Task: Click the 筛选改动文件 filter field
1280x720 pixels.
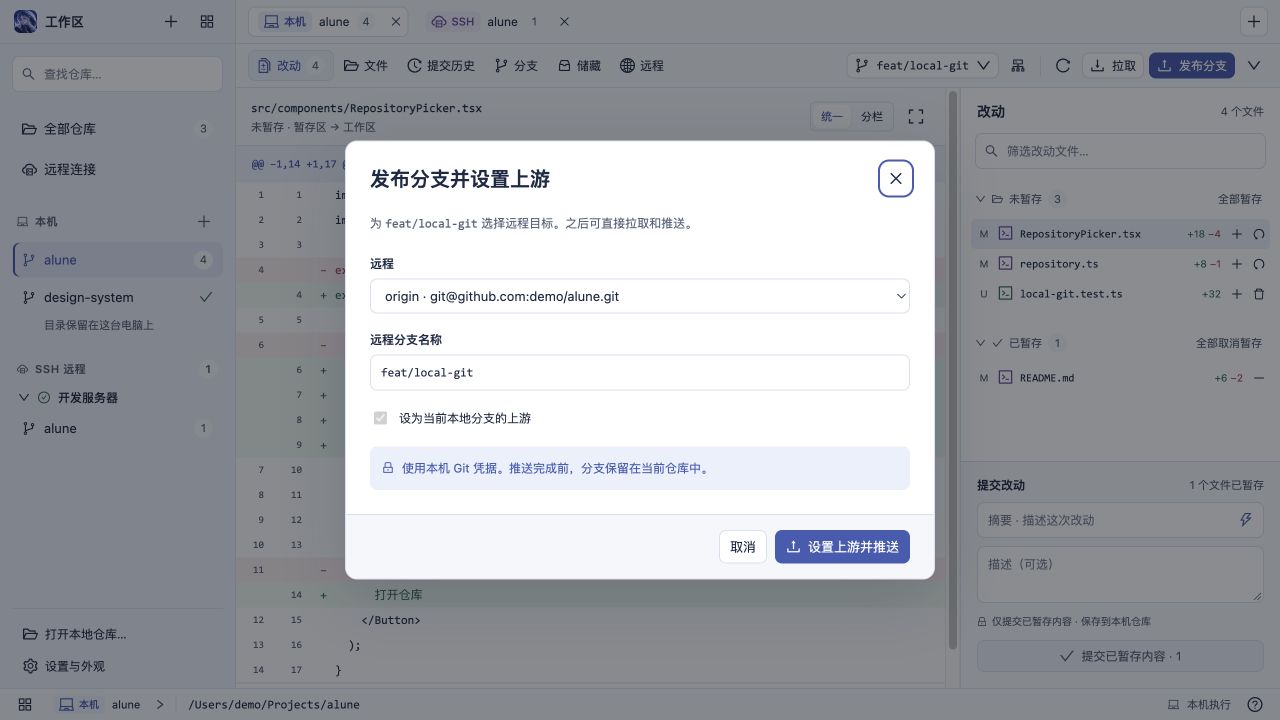Action: 1120,151
